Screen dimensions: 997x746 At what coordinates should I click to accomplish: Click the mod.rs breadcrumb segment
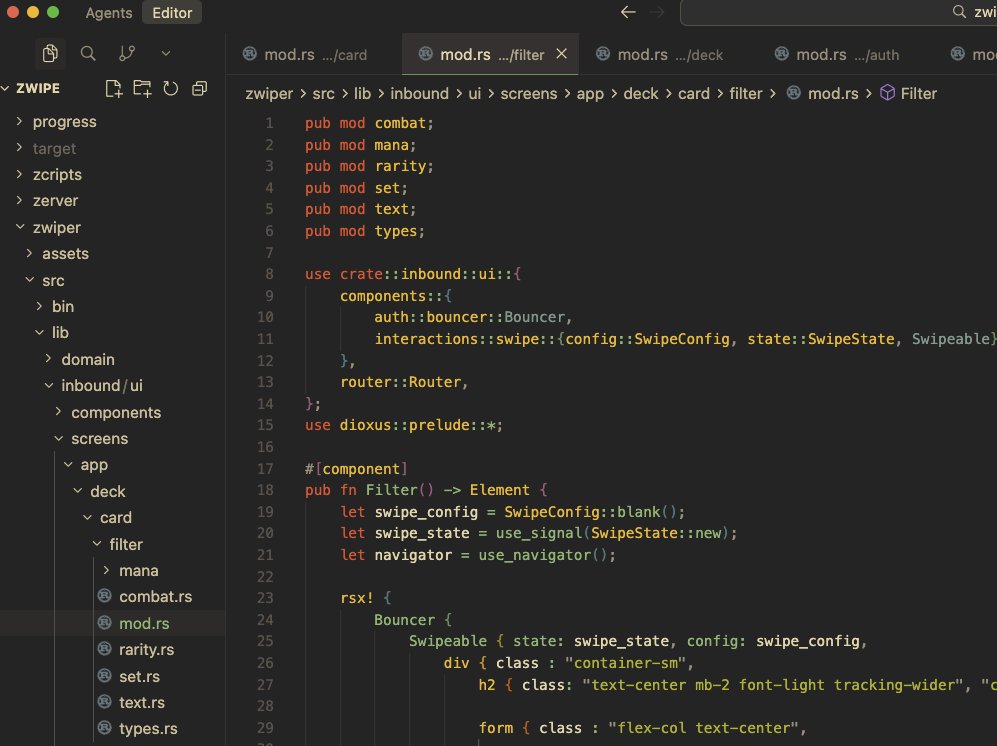coord(832,93)
